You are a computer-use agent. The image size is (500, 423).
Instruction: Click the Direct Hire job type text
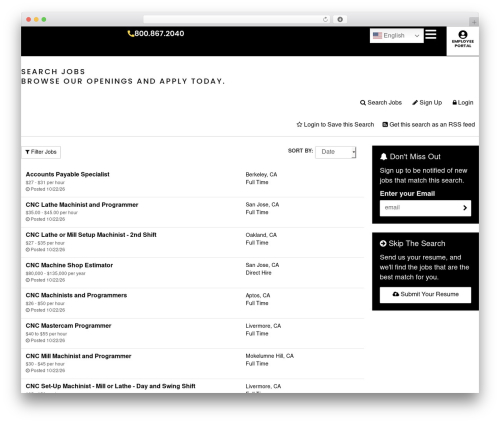(258, 273)
